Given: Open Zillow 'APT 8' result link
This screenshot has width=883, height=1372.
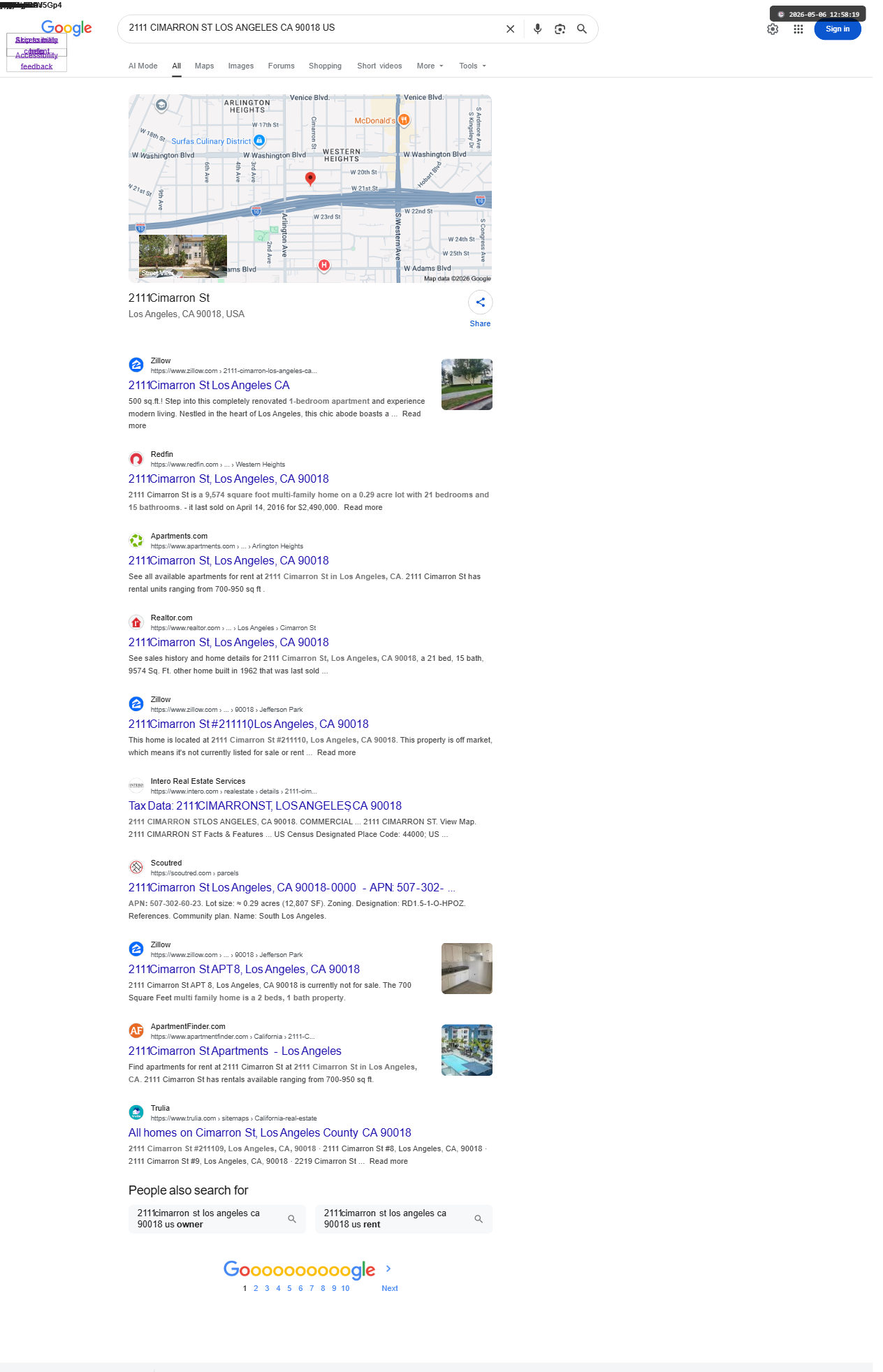Looking at the screenshot, I should coord(244,970).
